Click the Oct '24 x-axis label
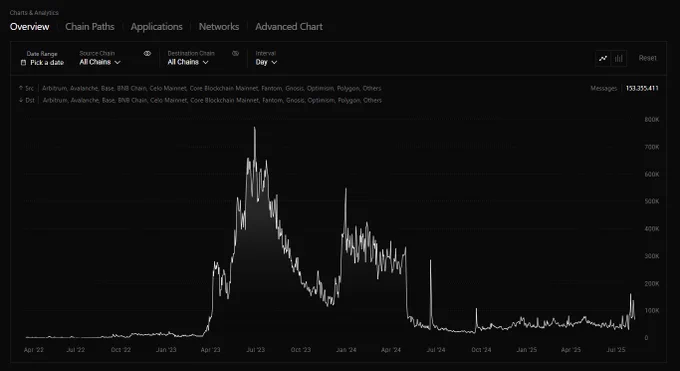The image size is (680, 371). tap(481, 350)
